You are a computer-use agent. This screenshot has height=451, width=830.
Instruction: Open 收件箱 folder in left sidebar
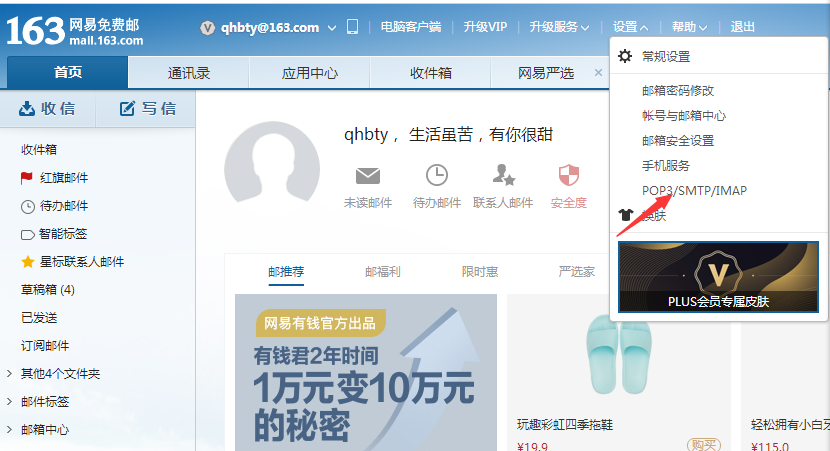(x=39, y=150)
